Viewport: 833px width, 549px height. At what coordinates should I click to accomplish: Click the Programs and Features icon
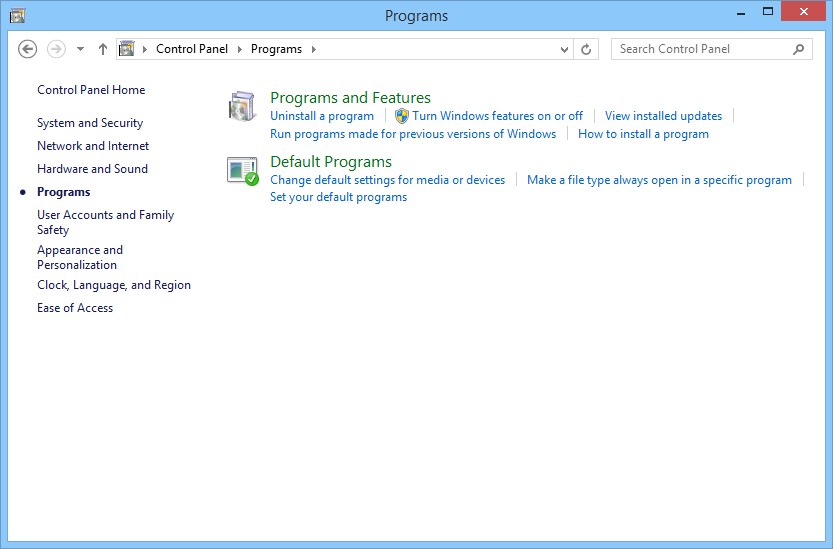click(243, 106)
